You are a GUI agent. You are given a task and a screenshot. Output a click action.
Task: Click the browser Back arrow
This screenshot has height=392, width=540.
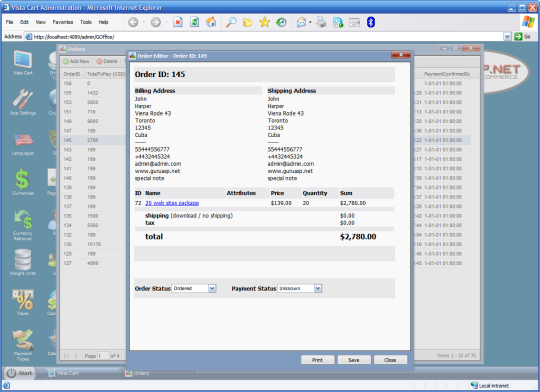pos(133,22)
